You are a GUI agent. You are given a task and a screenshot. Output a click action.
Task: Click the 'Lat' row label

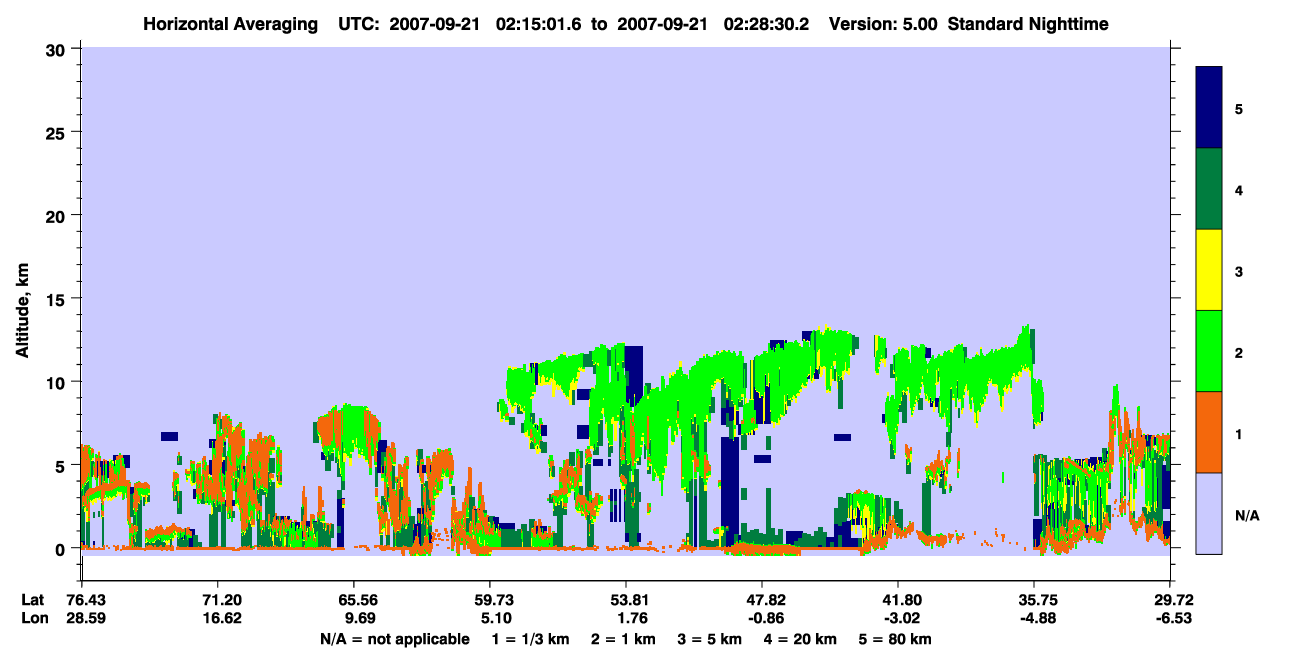click(x=33, y=600)
